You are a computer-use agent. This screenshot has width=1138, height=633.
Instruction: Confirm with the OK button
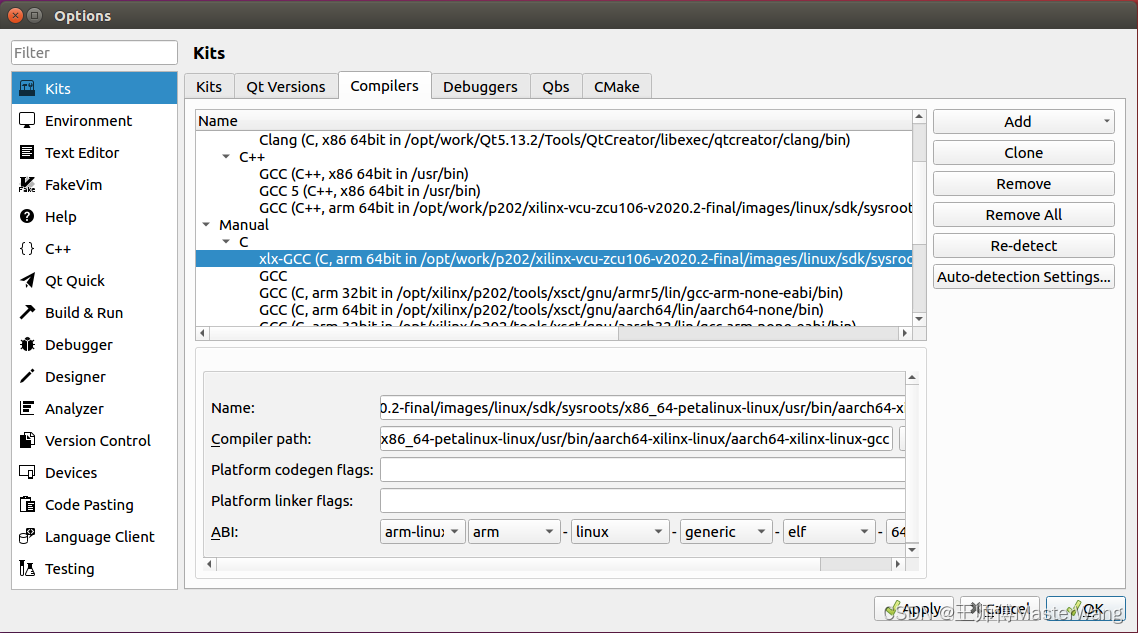(1086, 609)
